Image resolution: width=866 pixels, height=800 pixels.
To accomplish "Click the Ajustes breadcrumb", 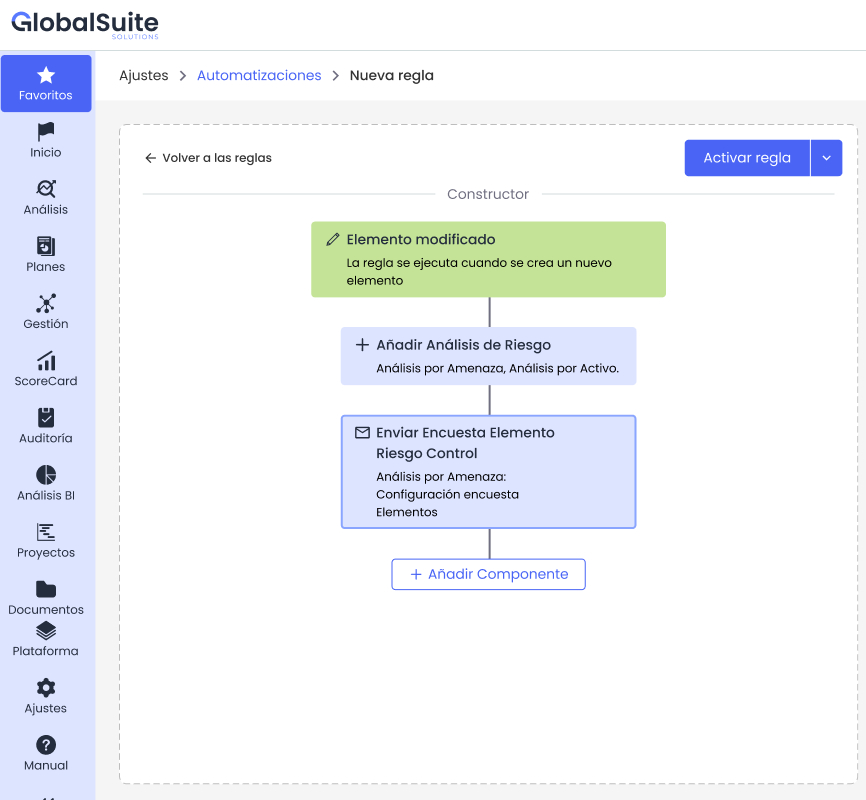I will click(144, 75).
